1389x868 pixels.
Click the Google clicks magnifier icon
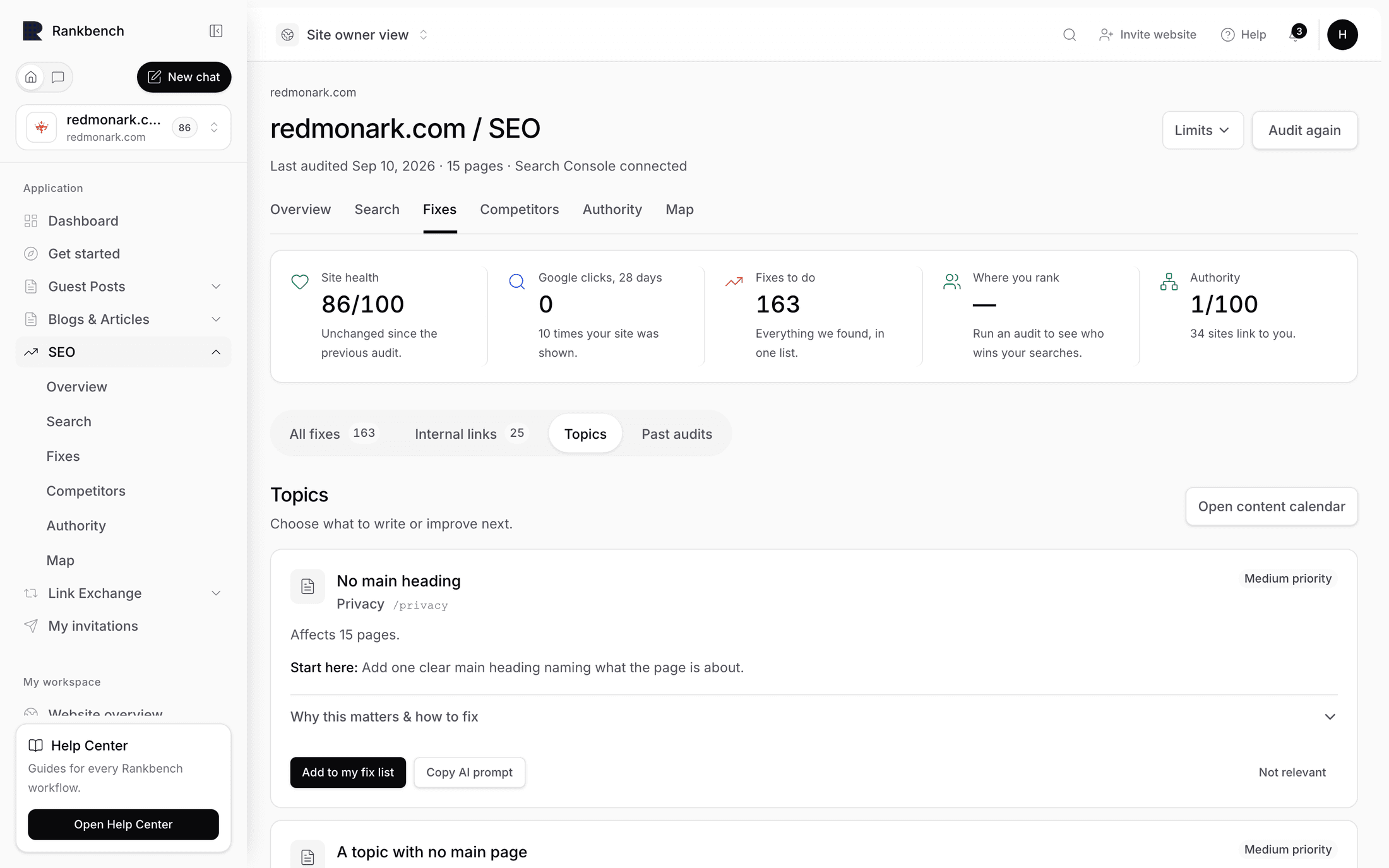(517, 282)
